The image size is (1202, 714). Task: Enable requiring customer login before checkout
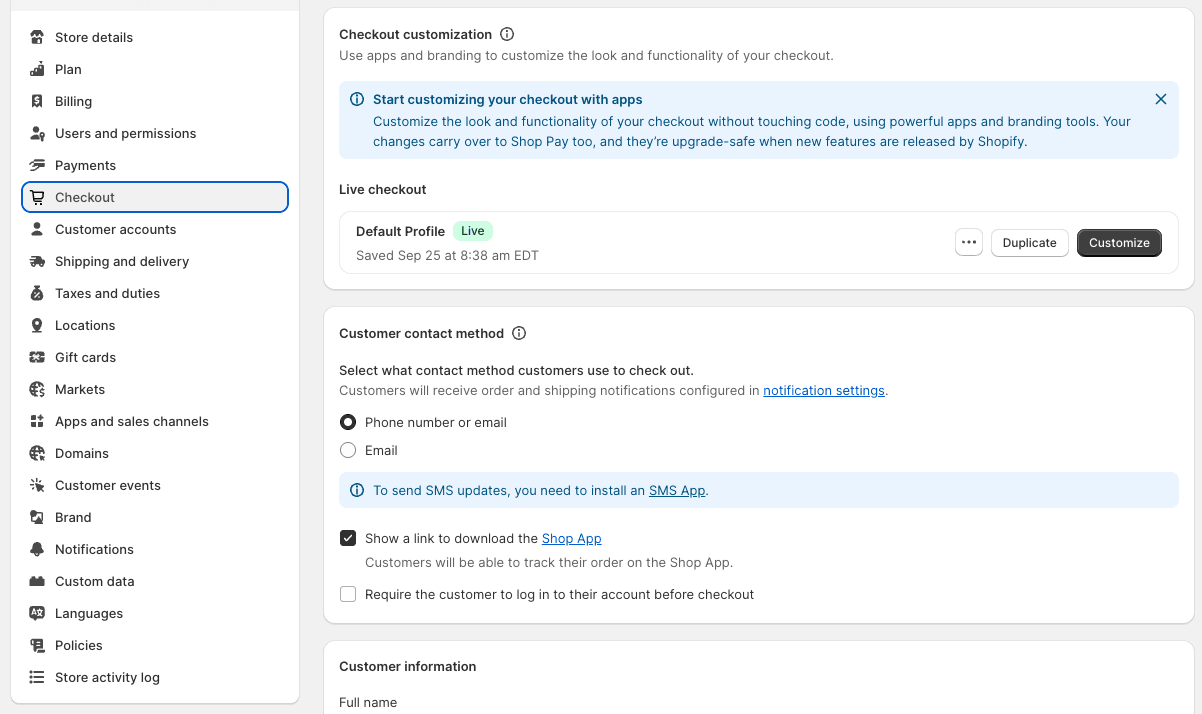tap(347, 594)
